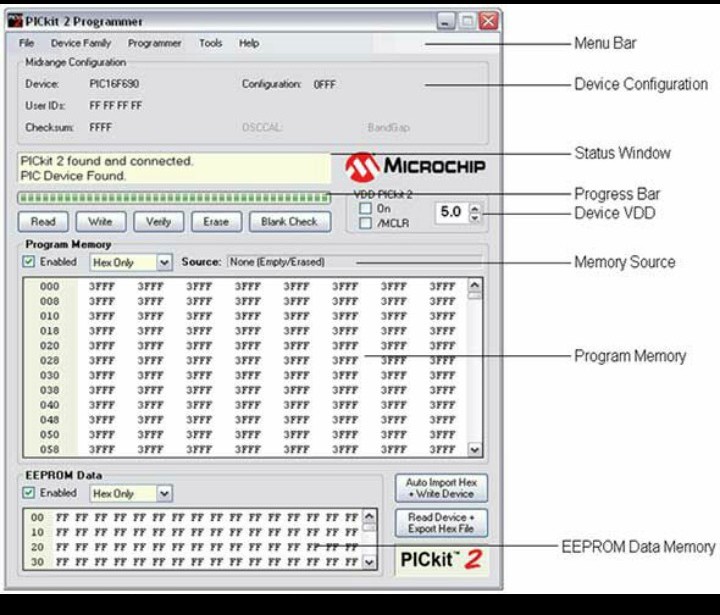Viewport: 720px width, 615px height.
Task: Click Program Memory address 058
Action: [x=50, y=450]
